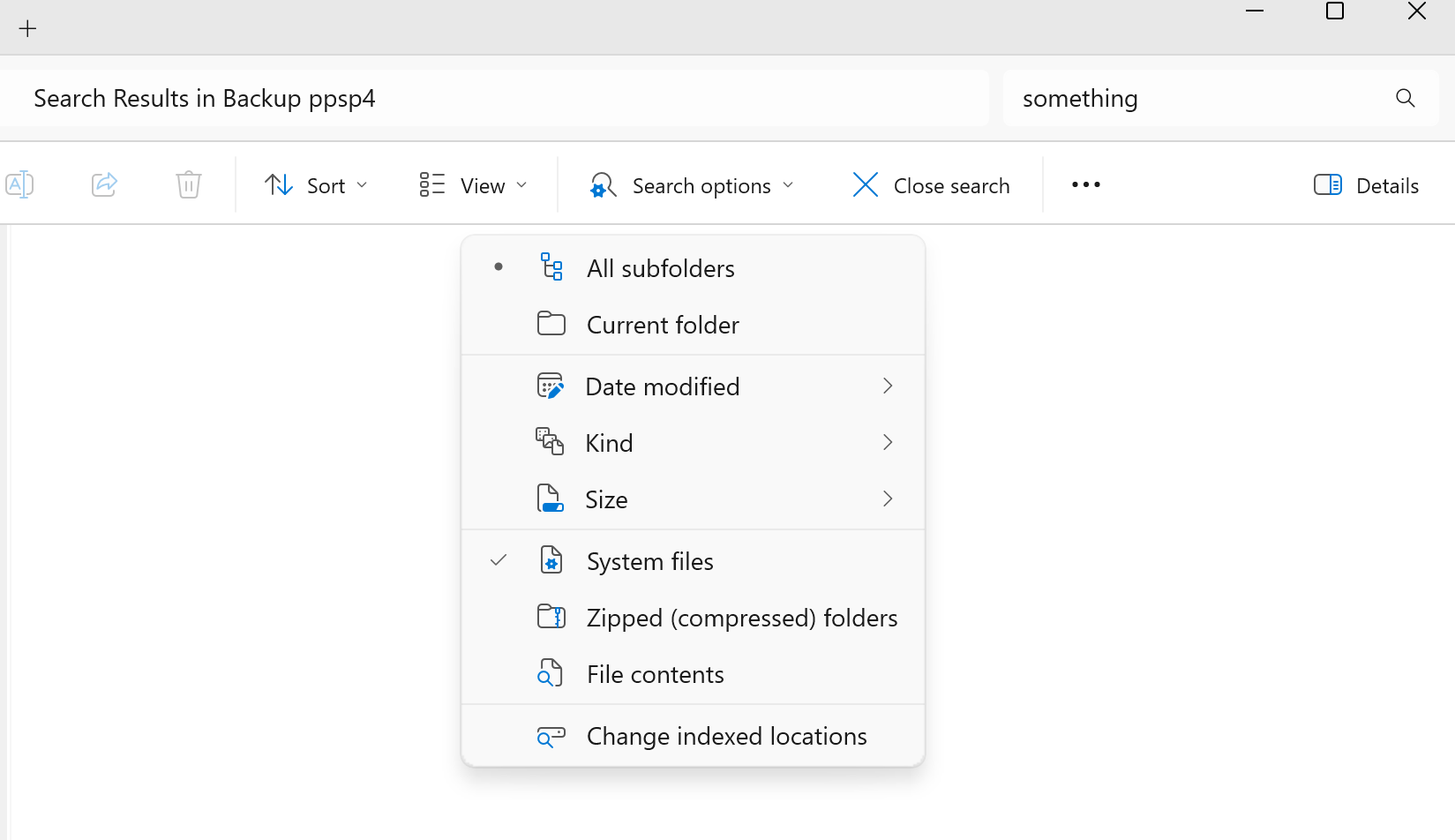Click the Close search X icon
This screenshot has width=1455, height=840.
tap(866, 184)
